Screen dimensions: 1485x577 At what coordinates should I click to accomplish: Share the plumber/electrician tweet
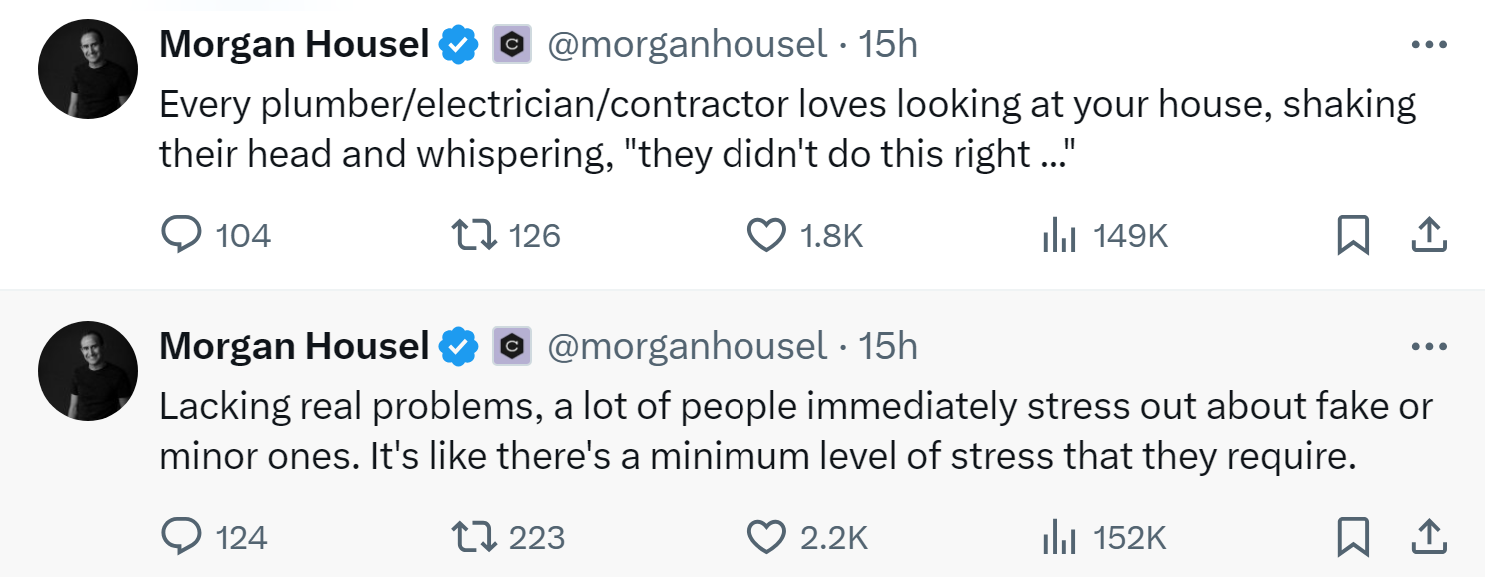pyautogui.click(x=1428, y=235)
